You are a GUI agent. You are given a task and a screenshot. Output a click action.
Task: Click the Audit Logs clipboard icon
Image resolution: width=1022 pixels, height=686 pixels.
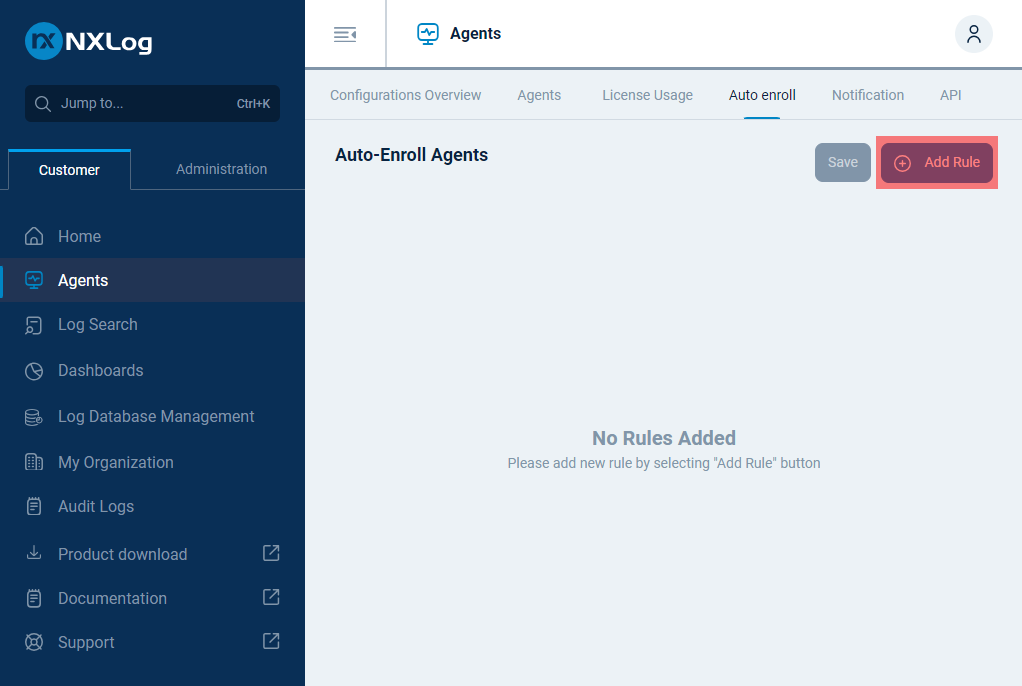[34, 507]
